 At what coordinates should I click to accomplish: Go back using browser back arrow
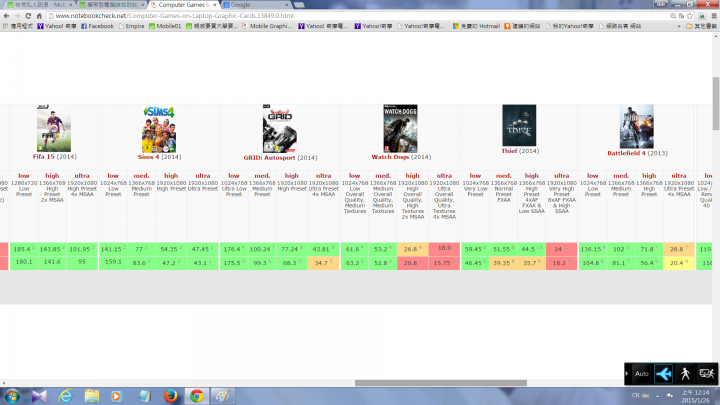click(x=6, y=16)
